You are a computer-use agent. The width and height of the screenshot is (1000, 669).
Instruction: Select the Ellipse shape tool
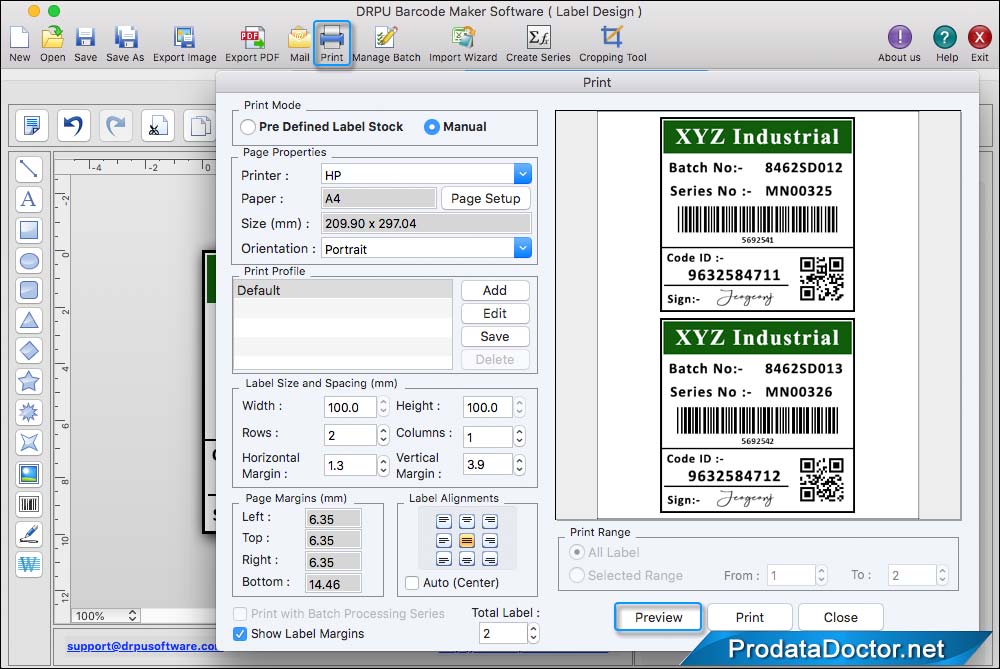coord(29,260)
